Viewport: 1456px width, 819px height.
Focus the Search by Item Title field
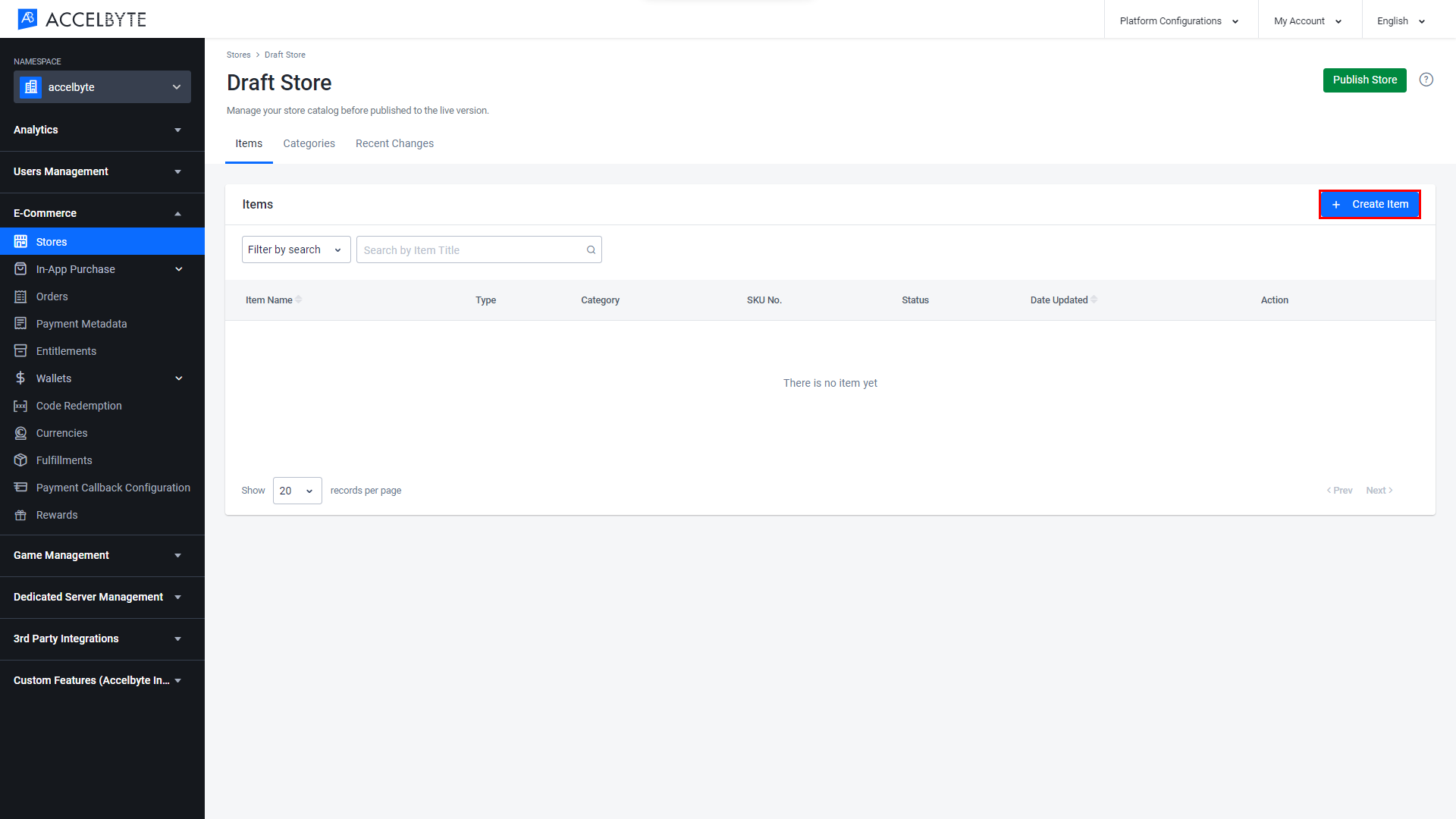click(x=479, y=249)
